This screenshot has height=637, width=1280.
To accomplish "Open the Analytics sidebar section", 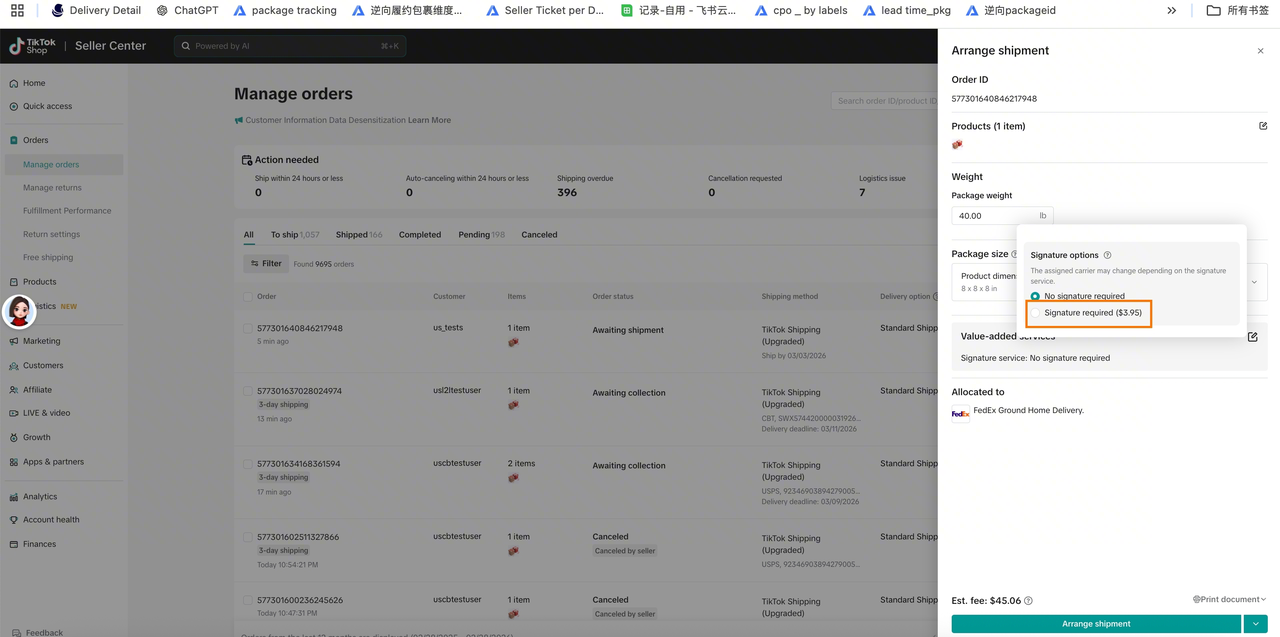I will click(40, 496).
